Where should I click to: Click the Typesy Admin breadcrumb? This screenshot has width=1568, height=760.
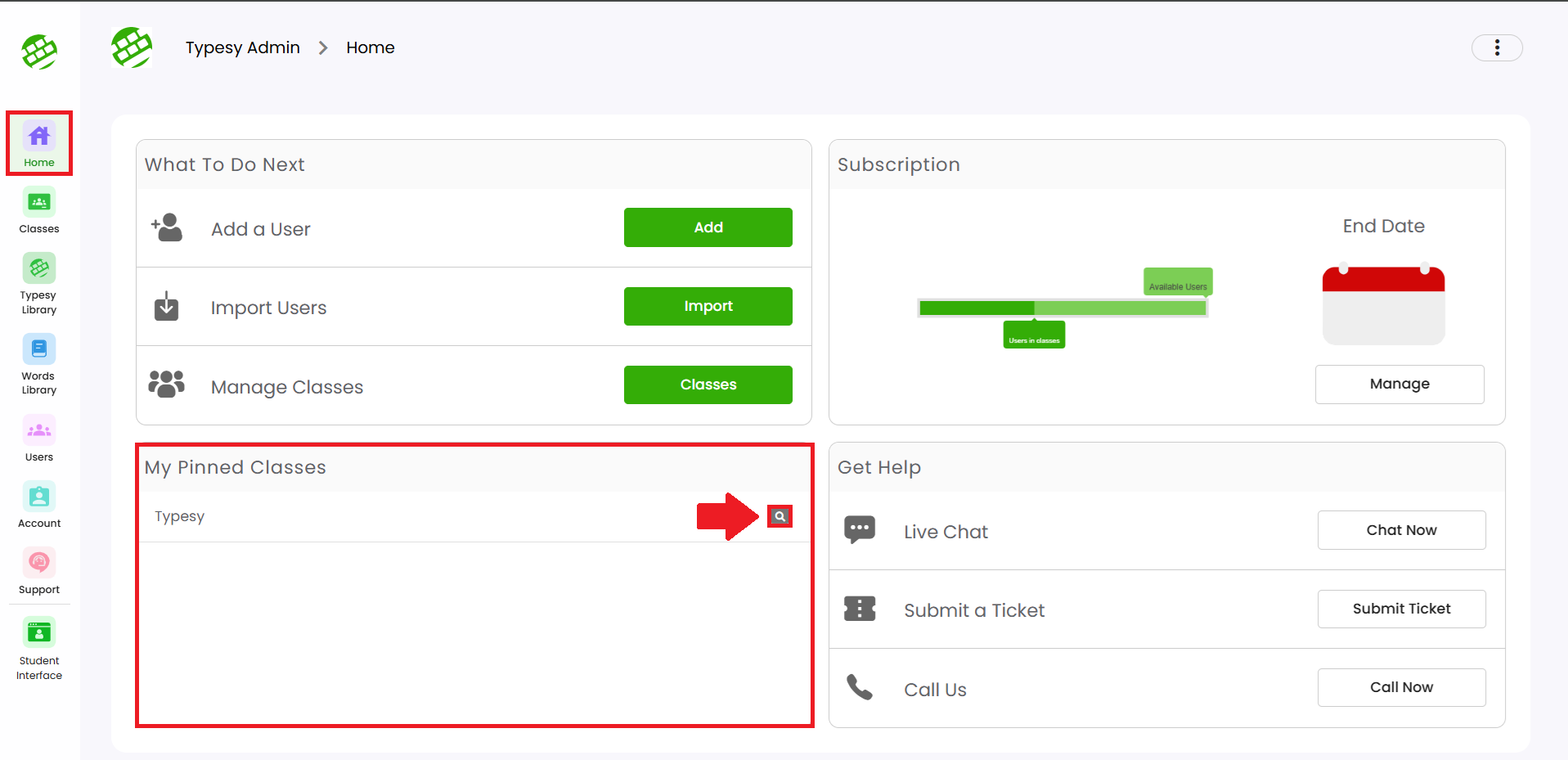(242, 48)
